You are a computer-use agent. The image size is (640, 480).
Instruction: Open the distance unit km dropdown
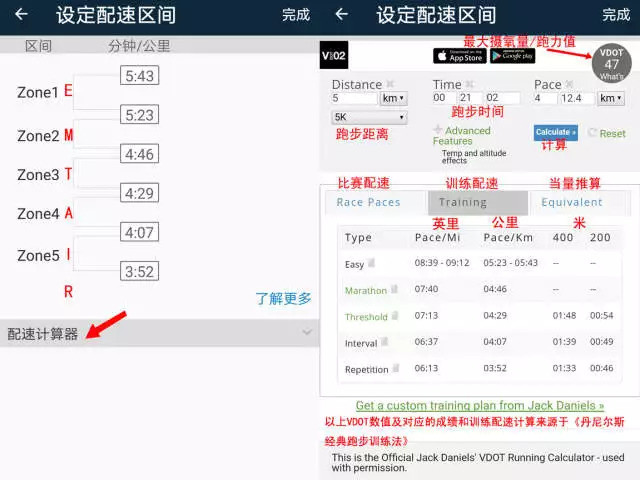(x=393, y=98)
